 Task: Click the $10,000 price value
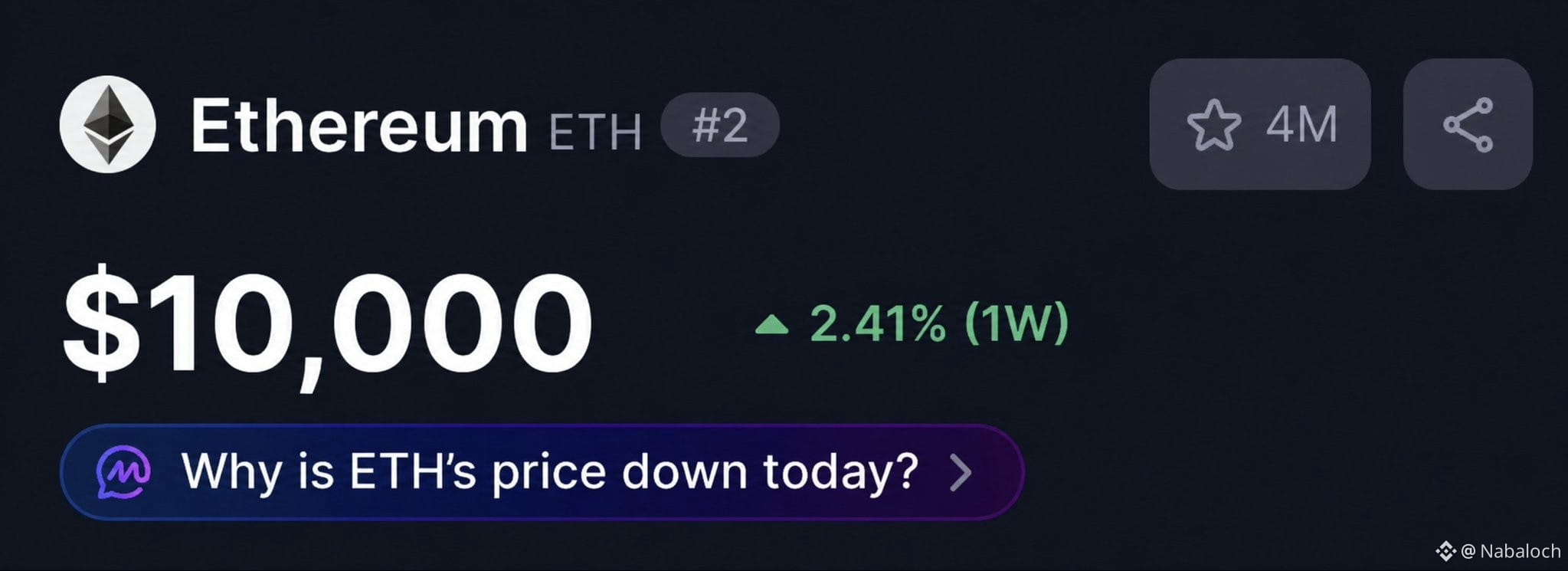click(328, 326)
